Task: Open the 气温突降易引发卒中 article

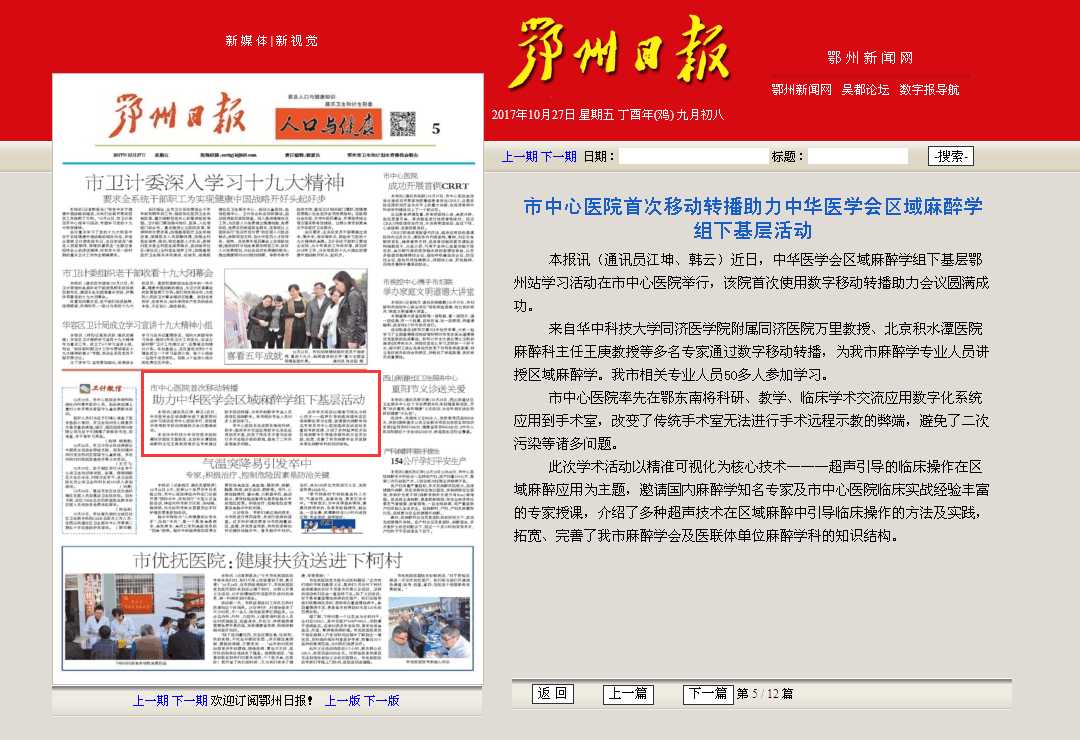Action: [x=256, y=463]
